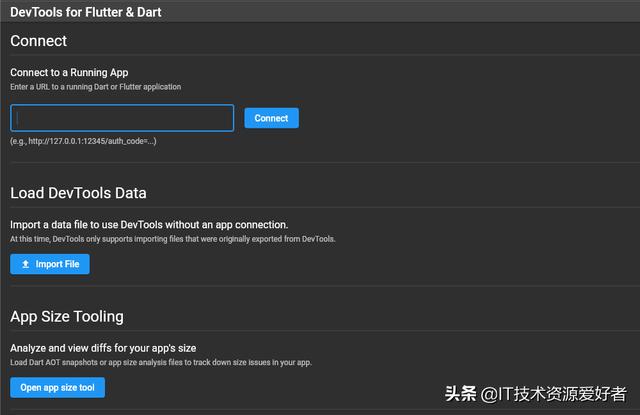Click the divider above Load DevTools Data

(320, 163)
